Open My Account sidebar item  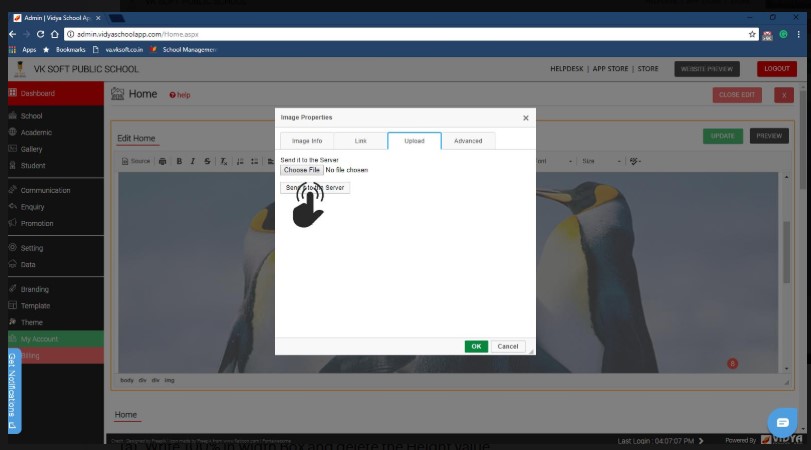click(56, 339)
